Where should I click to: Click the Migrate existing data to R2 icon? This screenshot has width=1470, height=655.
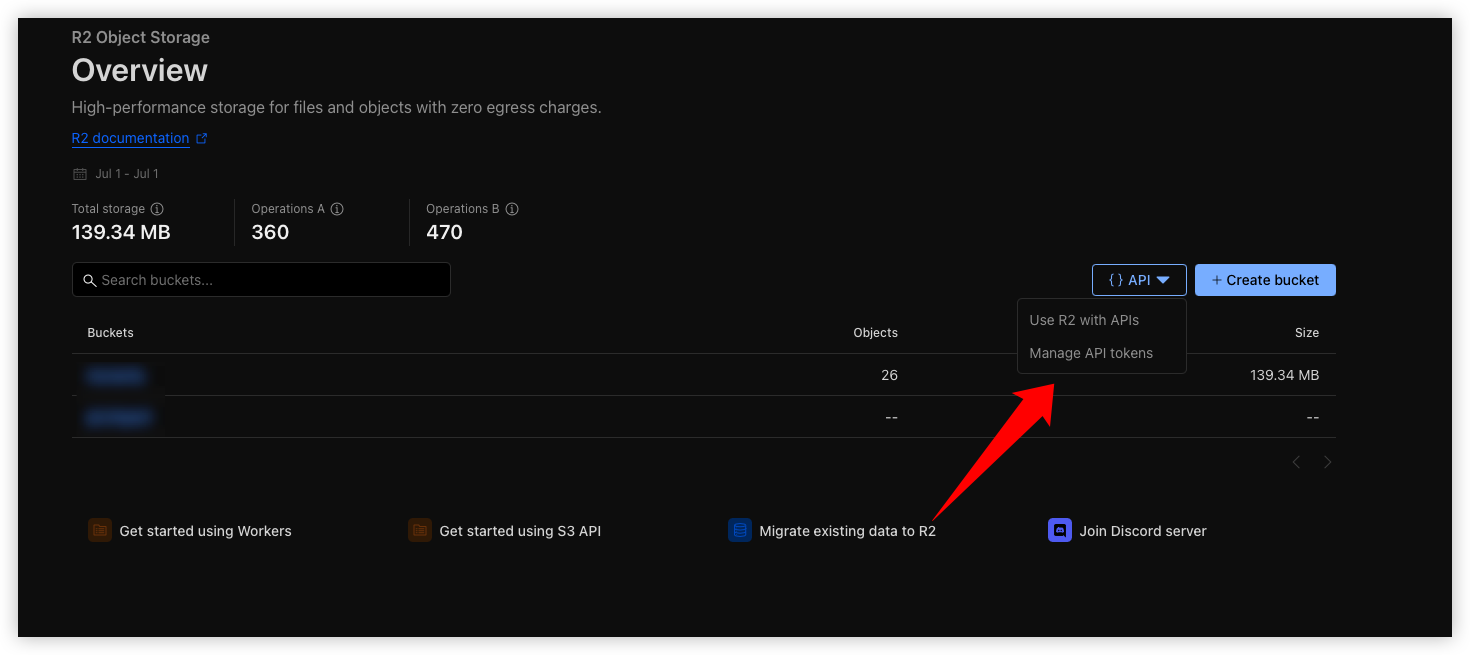(x=740, y=531)
